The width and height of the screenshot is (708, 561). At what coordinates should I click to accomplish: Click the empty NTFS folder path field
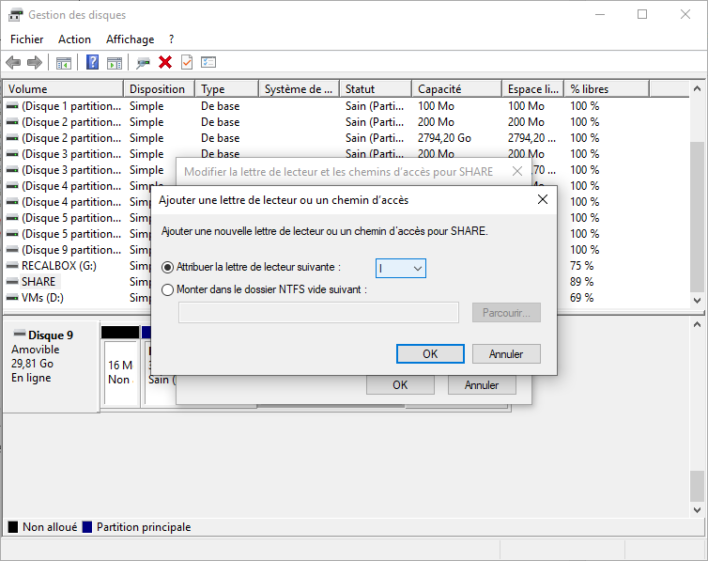pyautogui.click(x=318, y=313)
